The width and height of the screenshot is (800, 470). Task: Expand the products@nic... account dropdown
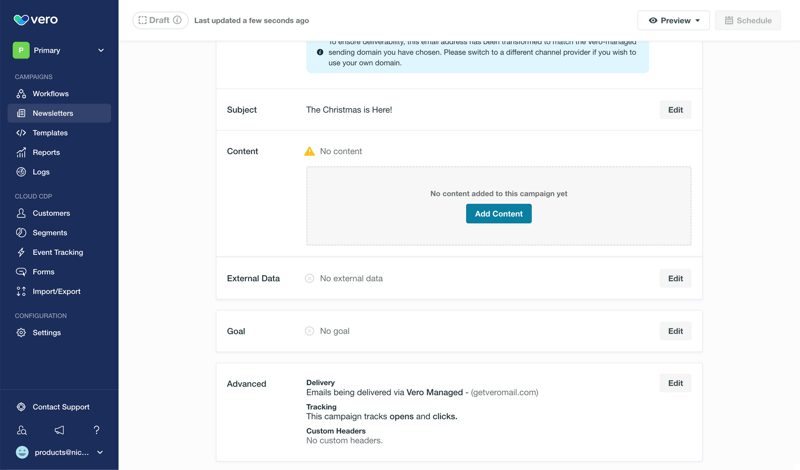point(100,452)
